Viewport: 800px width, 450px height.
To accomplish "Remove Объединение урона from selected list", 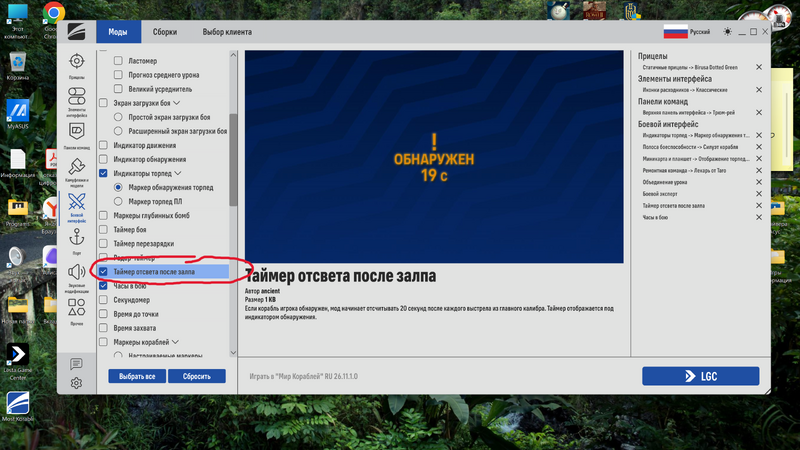I will 759,182.
